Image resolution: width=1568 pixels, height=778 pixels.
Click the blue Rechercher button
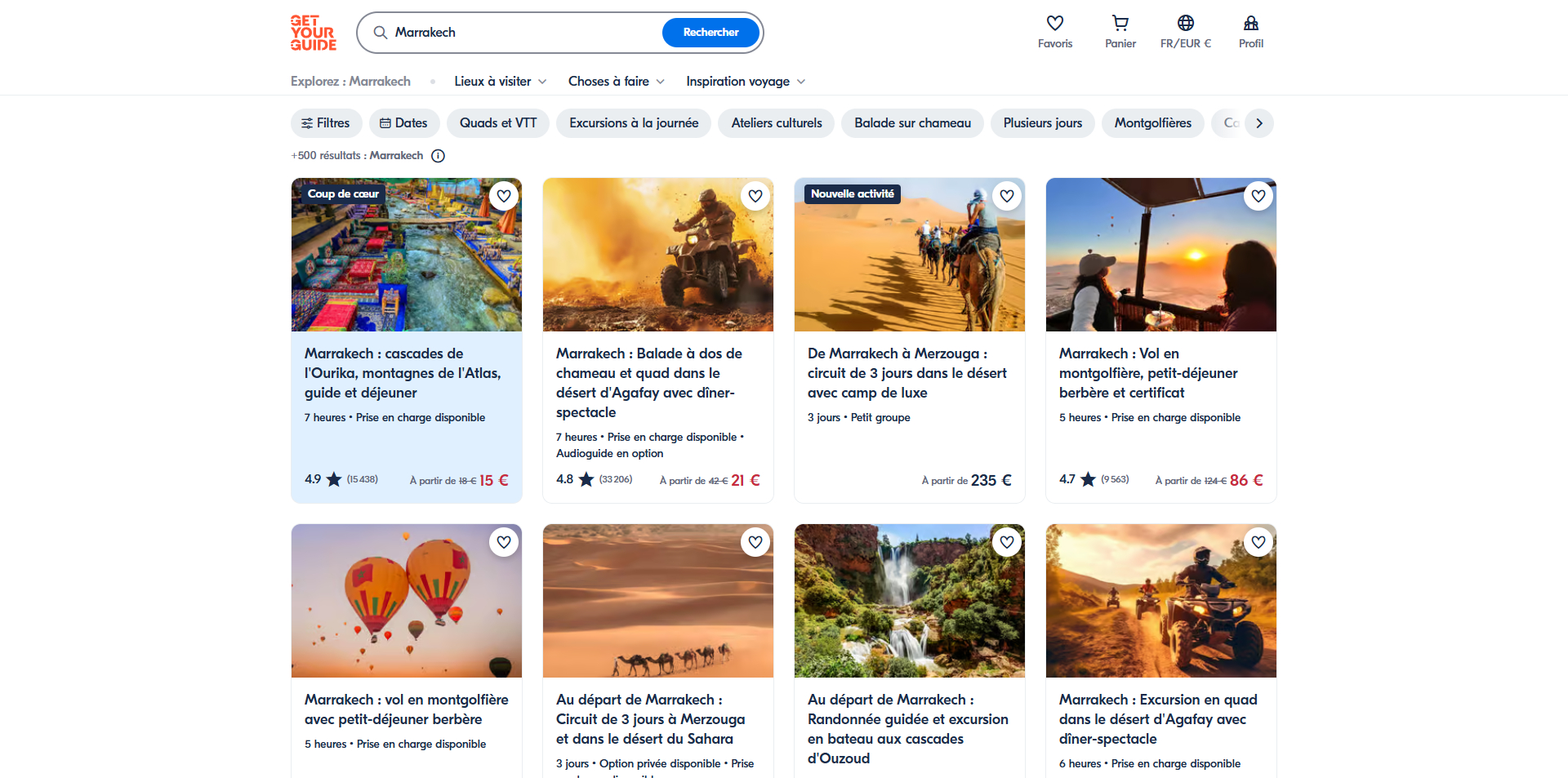click(710, 33)
